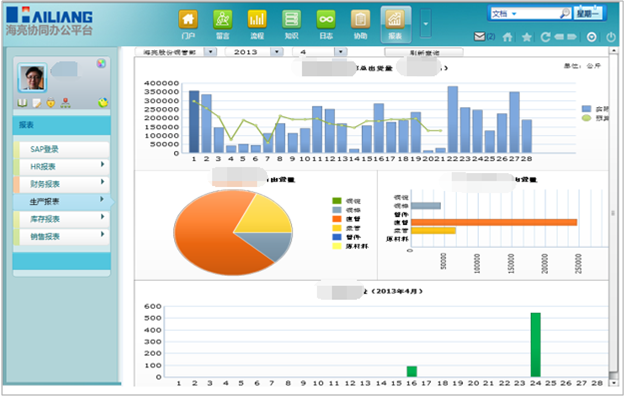Click the 文档 search input field
The image size is (625, 396).
537,14
